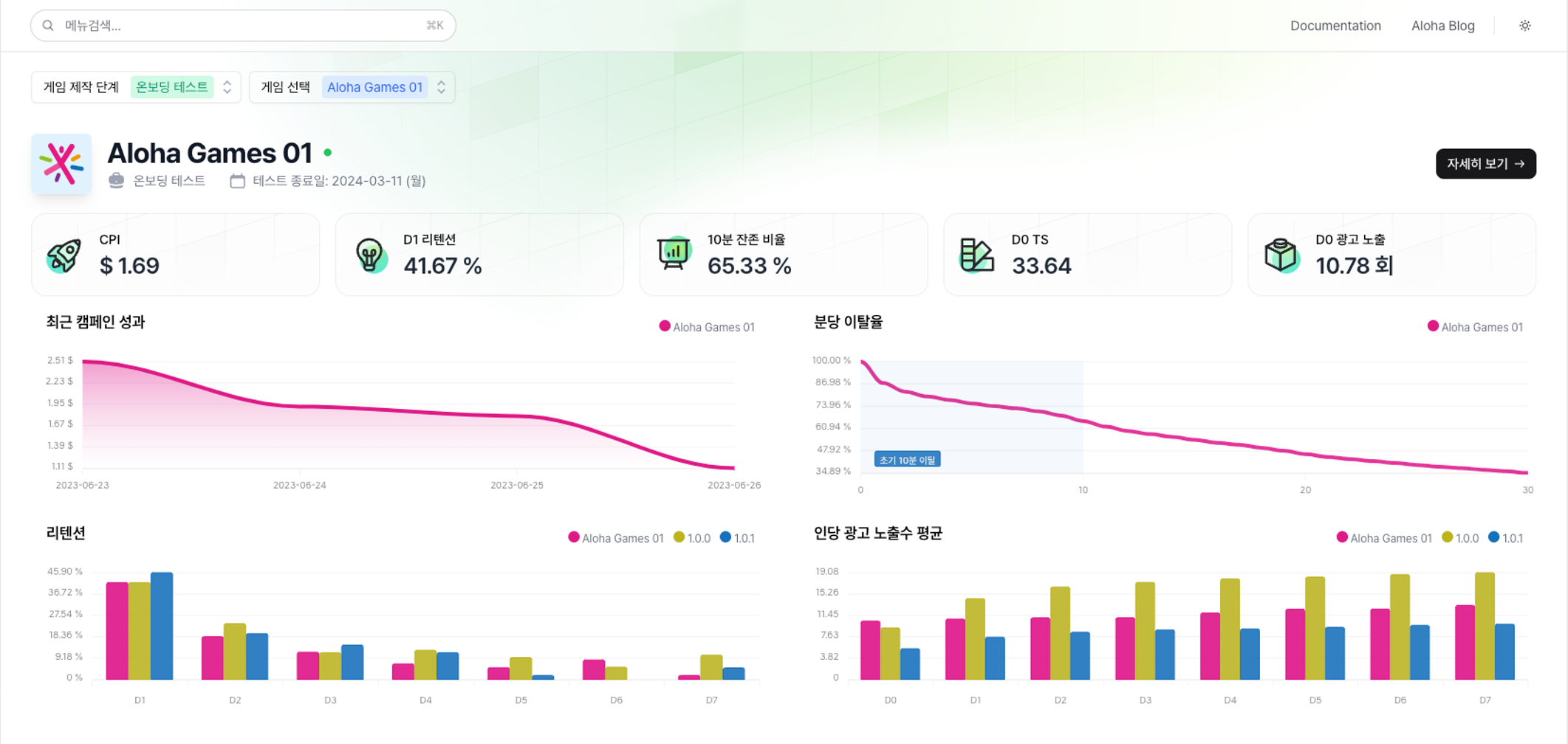Click the rocket icon on CPI card
Image resolution: width=1568 pixels, height=744 pixels.
64,255
